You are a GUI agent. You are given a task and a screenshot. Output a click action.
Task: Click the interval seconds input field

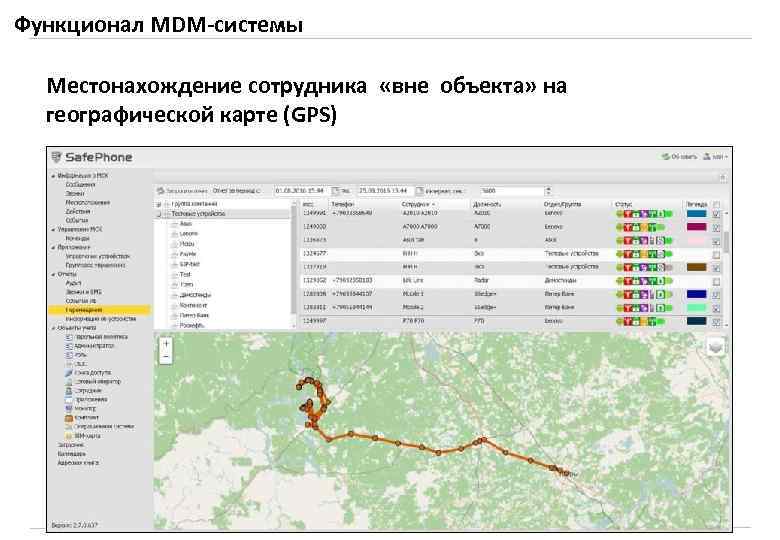(512, 191)
